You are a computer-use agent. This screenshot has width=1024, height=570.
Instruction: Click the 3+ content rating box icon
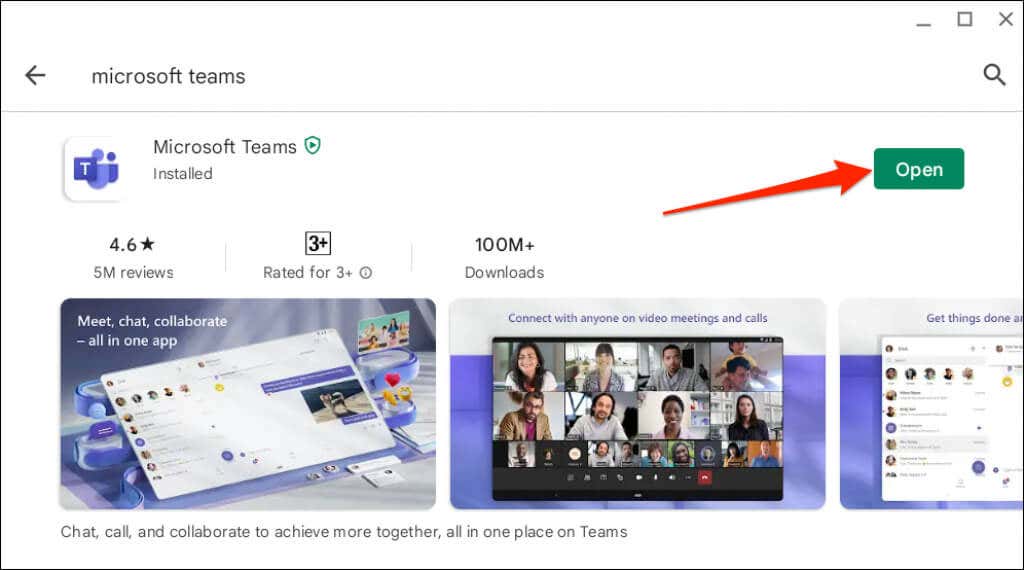click(318, 244)
